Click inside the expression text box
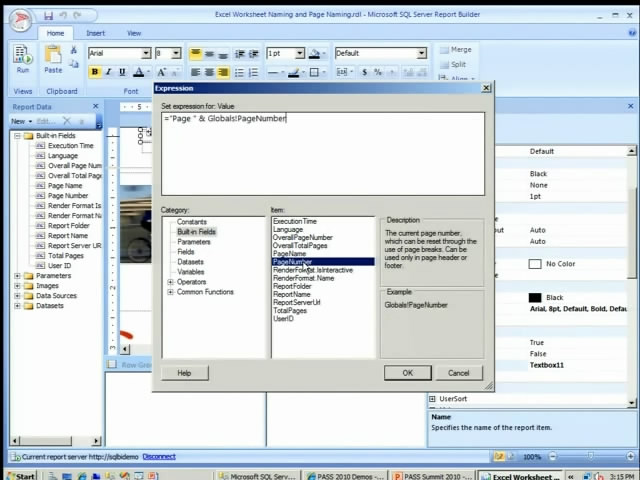This screenshot has width=640, height=480. pos(323,154)
